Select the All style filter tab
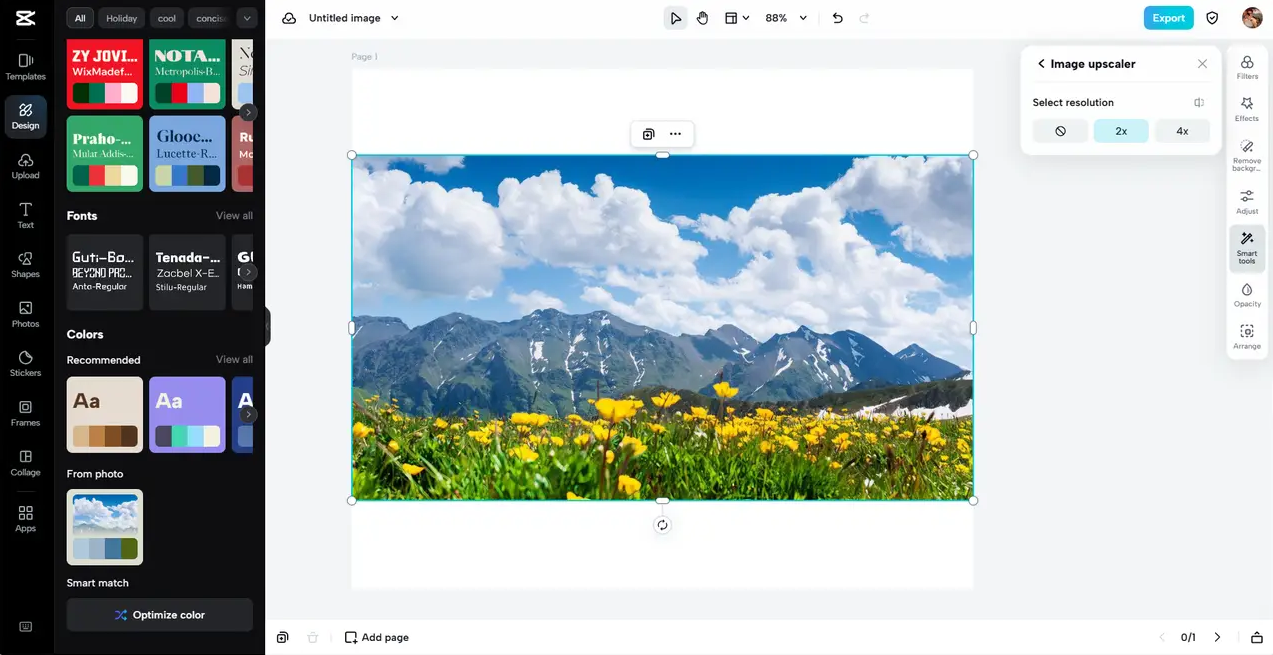 (x=80, y=18)
